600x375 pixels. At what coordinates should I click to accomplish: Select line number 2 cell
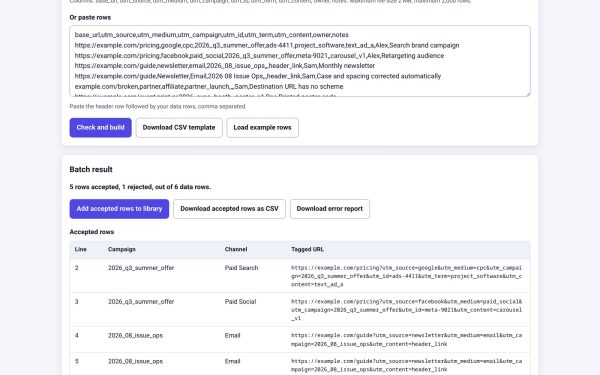(x=77, y=268)
